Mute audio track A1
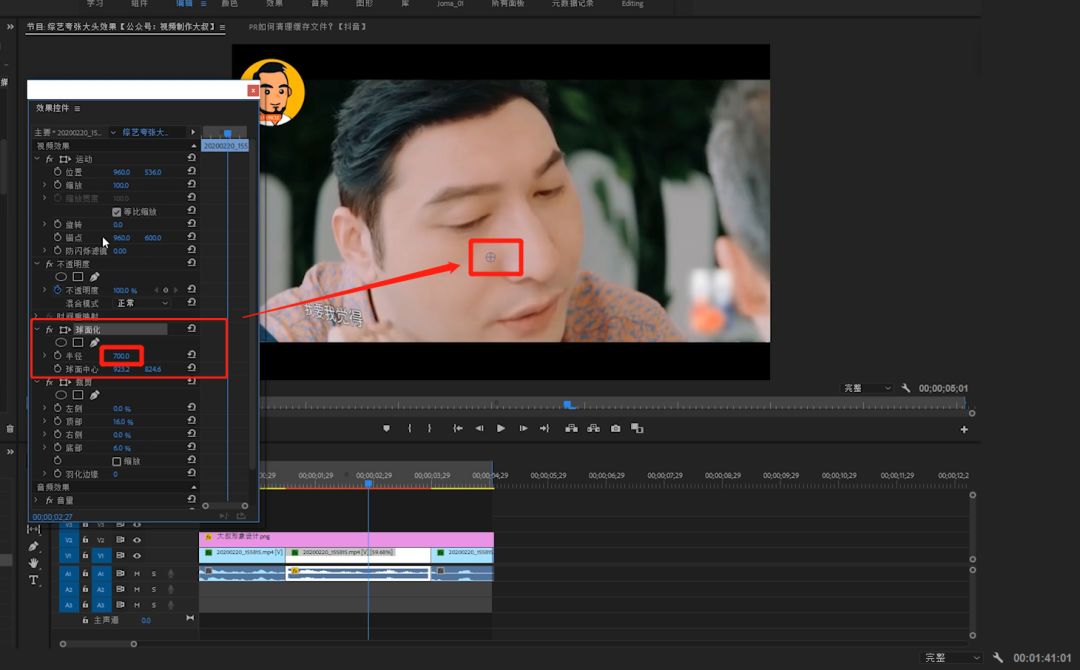Image resolution: width=1080 pixels, height=670 pixels. pyautogui.click(x=137, y=573)
